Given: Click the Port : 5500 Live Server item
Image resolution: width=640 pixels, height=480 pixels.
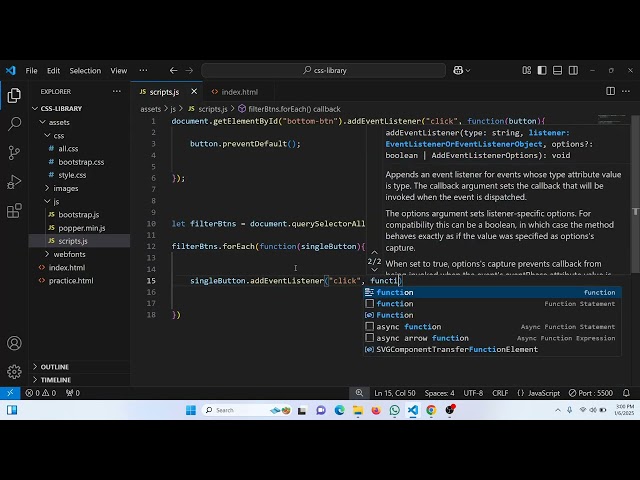Looking at the screenshot, I should tap(591, 393).
